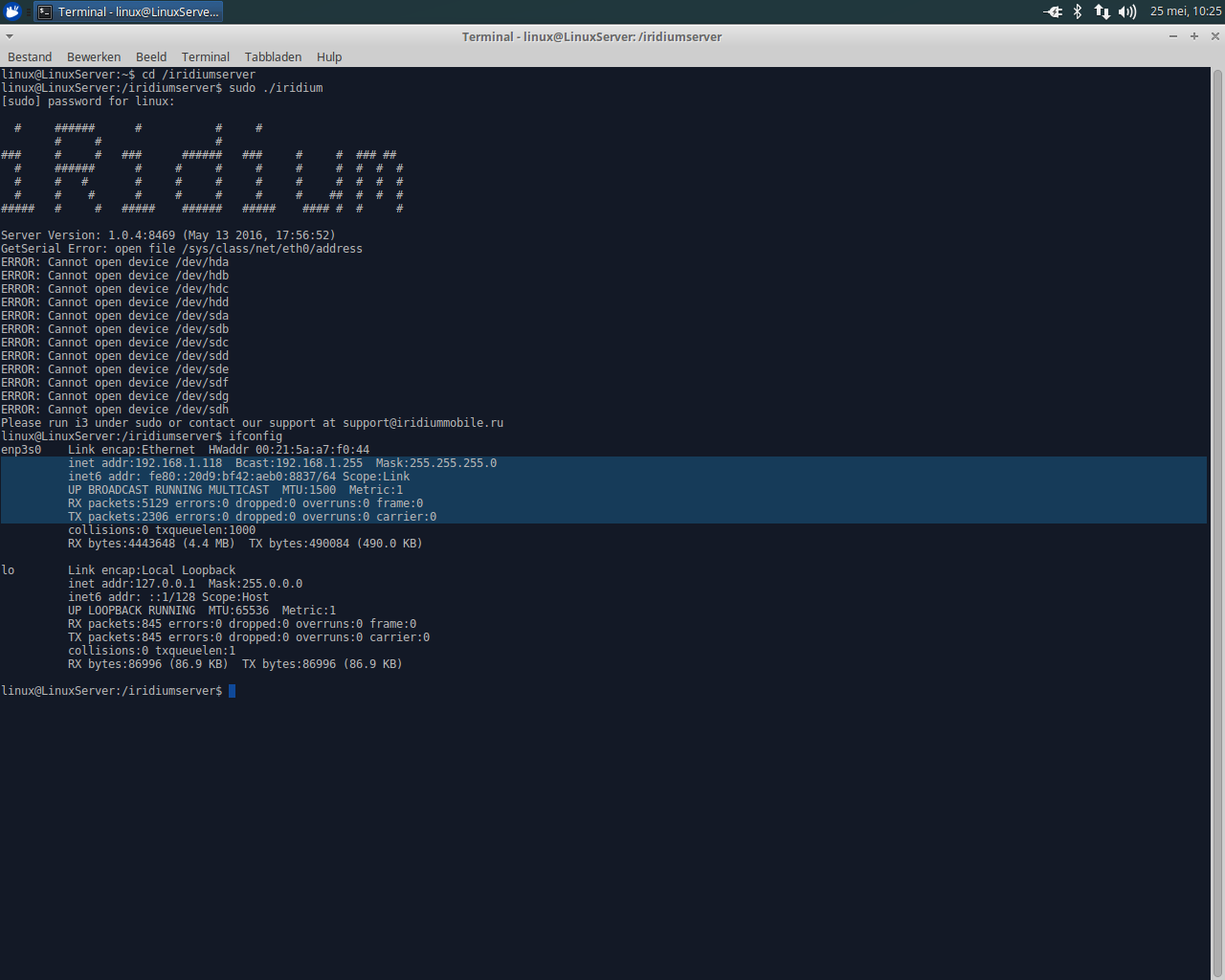Click the 'HWaddr 00:21:5a:a7:f0:44' text
This screenshot has height=980, width=1225.
[289, 450]
